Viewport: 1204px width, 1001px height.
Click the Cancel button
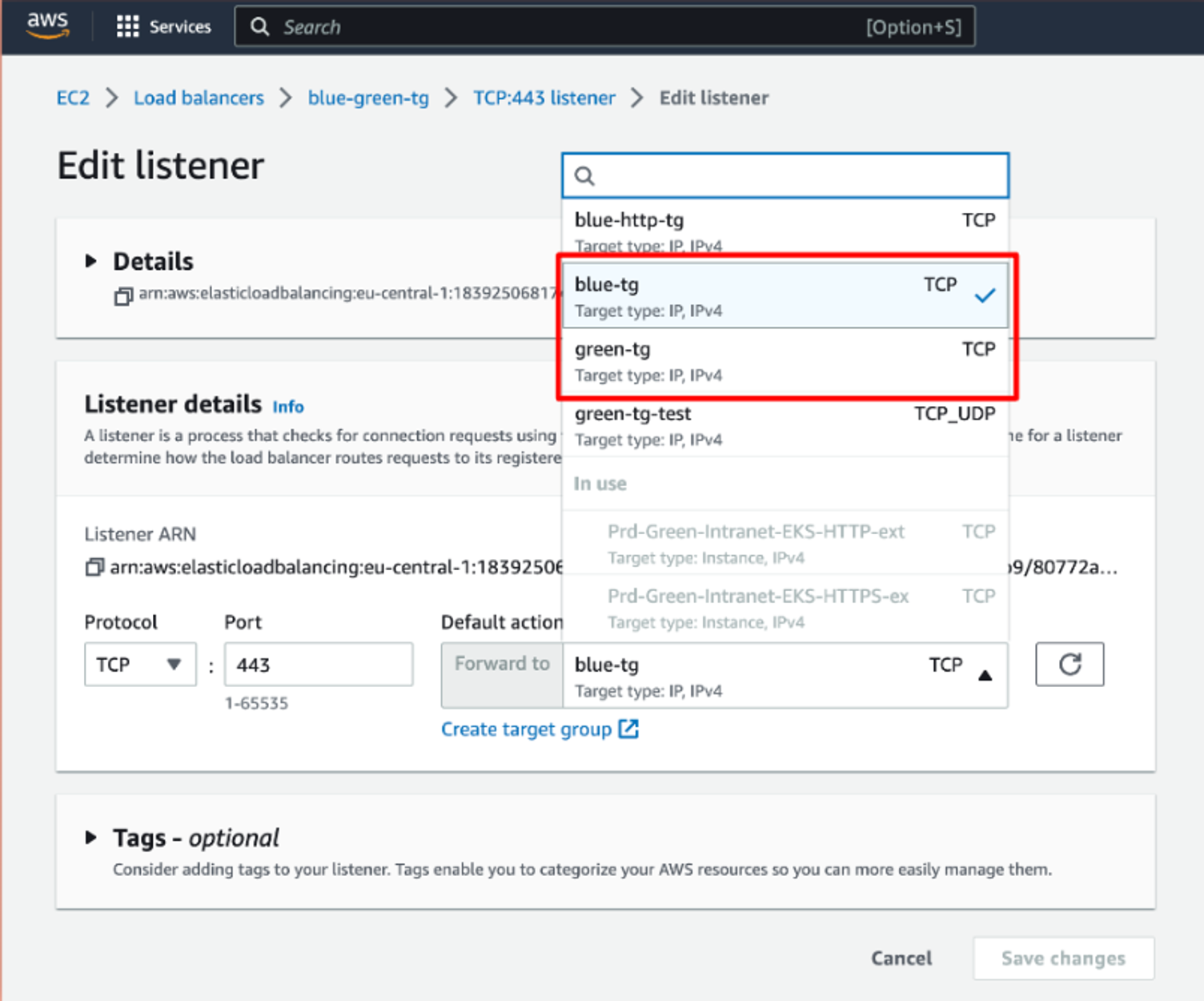(x=901, y=958)
